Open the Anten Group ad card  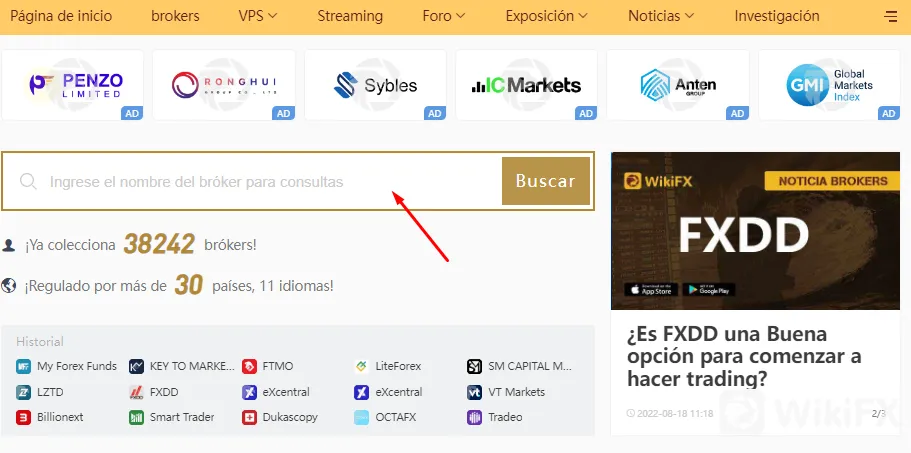tap(678, 85)
